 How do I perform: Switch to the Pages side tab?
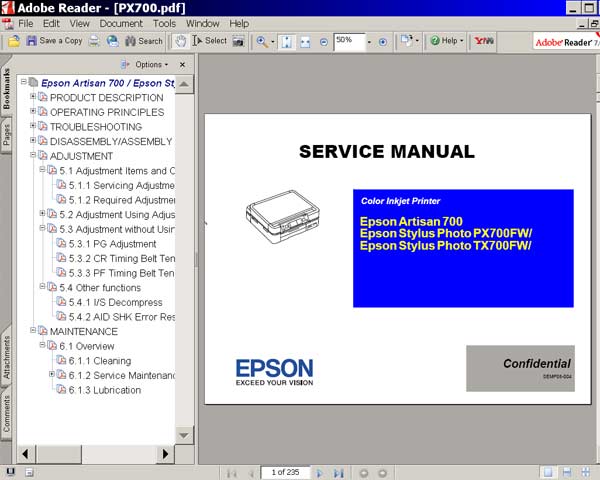[x=7, y=135]
